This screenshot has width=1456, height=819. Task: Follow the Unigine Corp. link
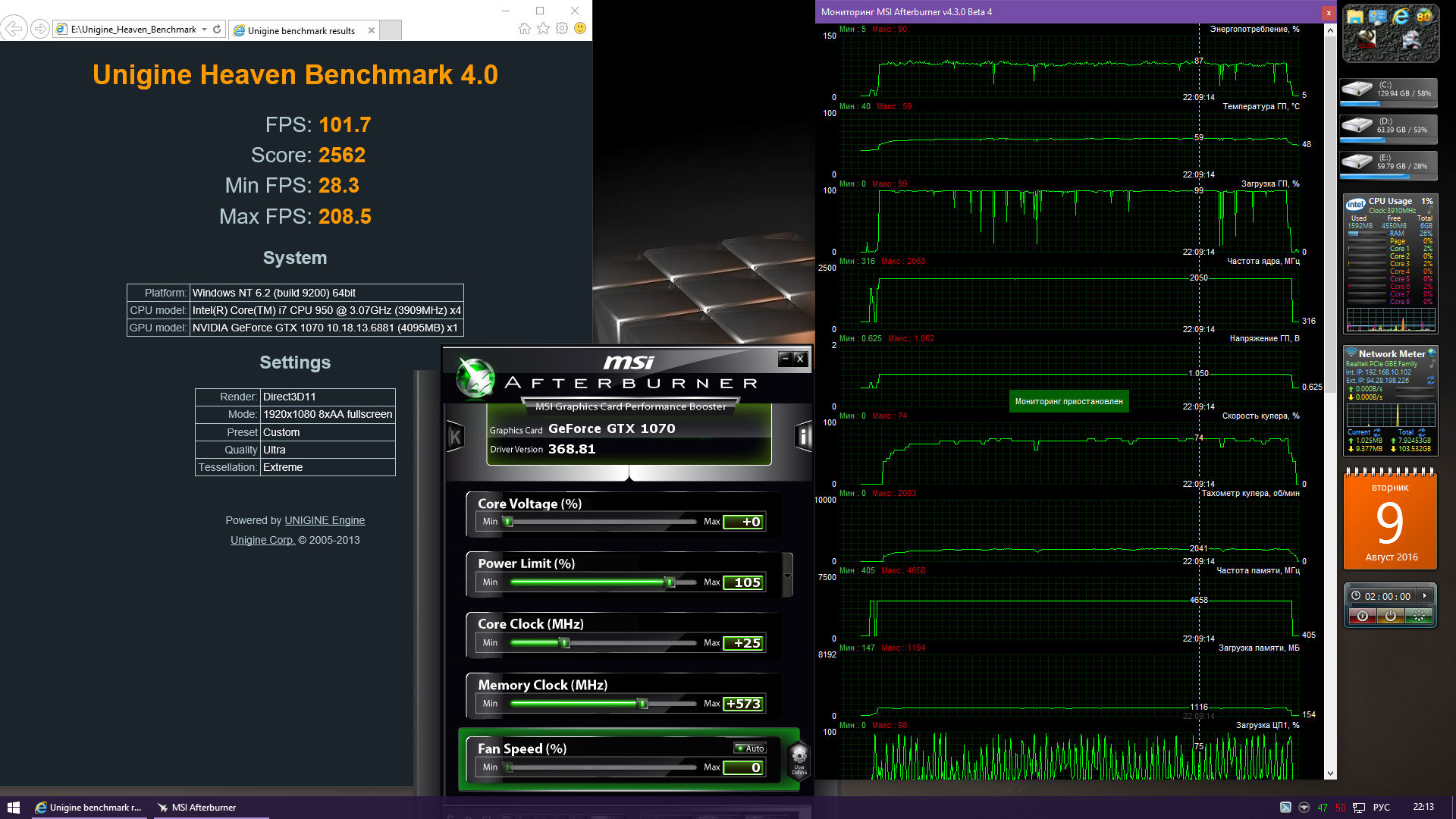pyautogui.click(x=262, y=540)
